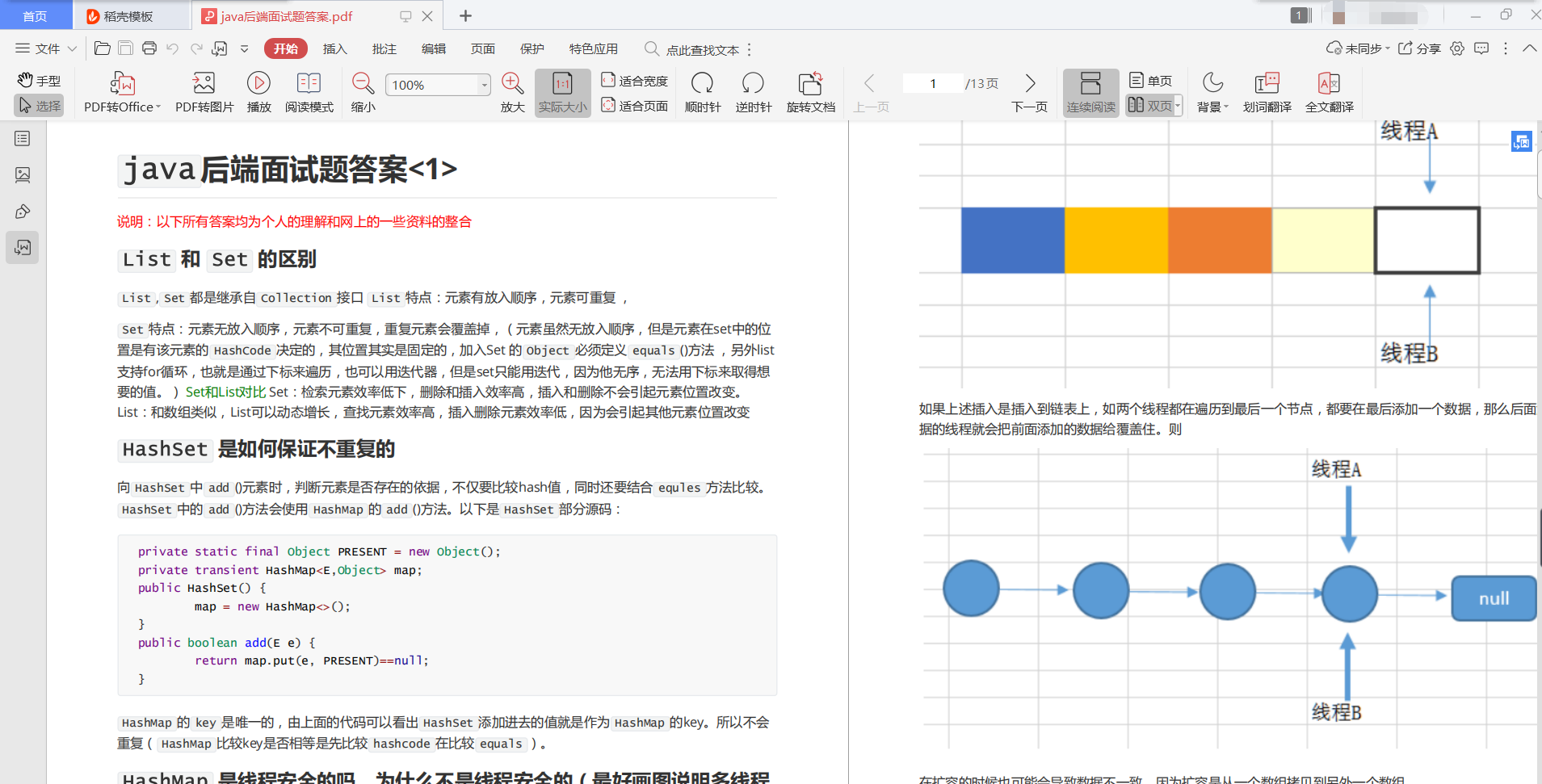Expand the 文件 menu chevron
This screenshot has width=1542, height=784.
[x=72, y=48]
